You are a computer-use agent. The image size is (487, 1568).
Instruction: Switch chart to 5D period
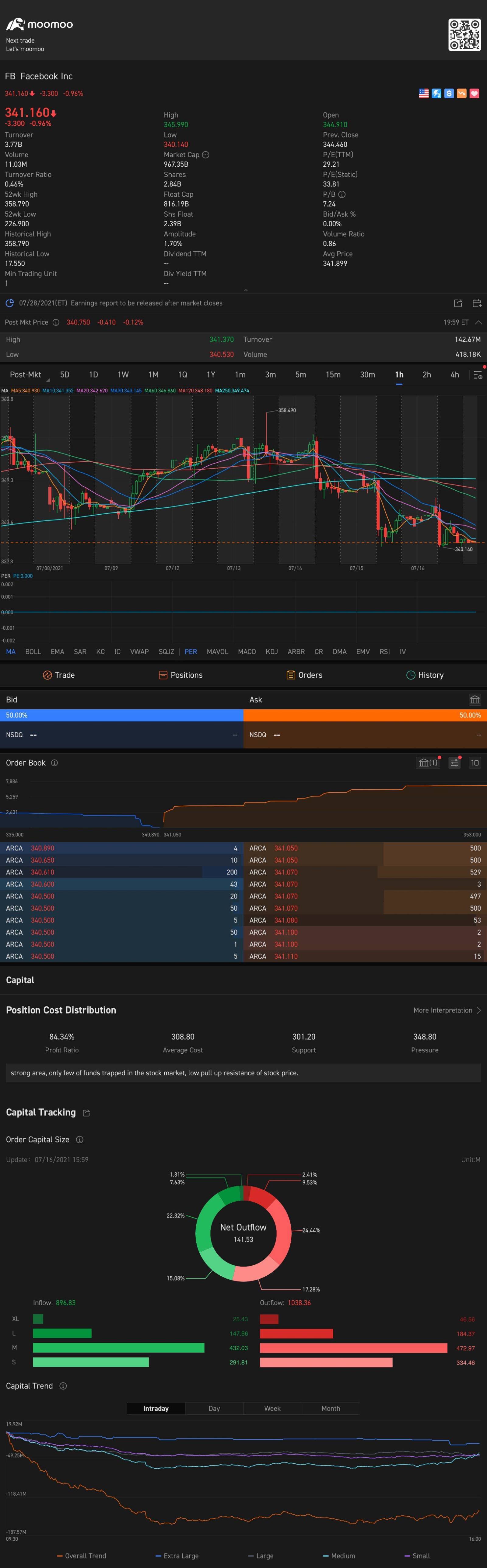(x=65, y=375)
